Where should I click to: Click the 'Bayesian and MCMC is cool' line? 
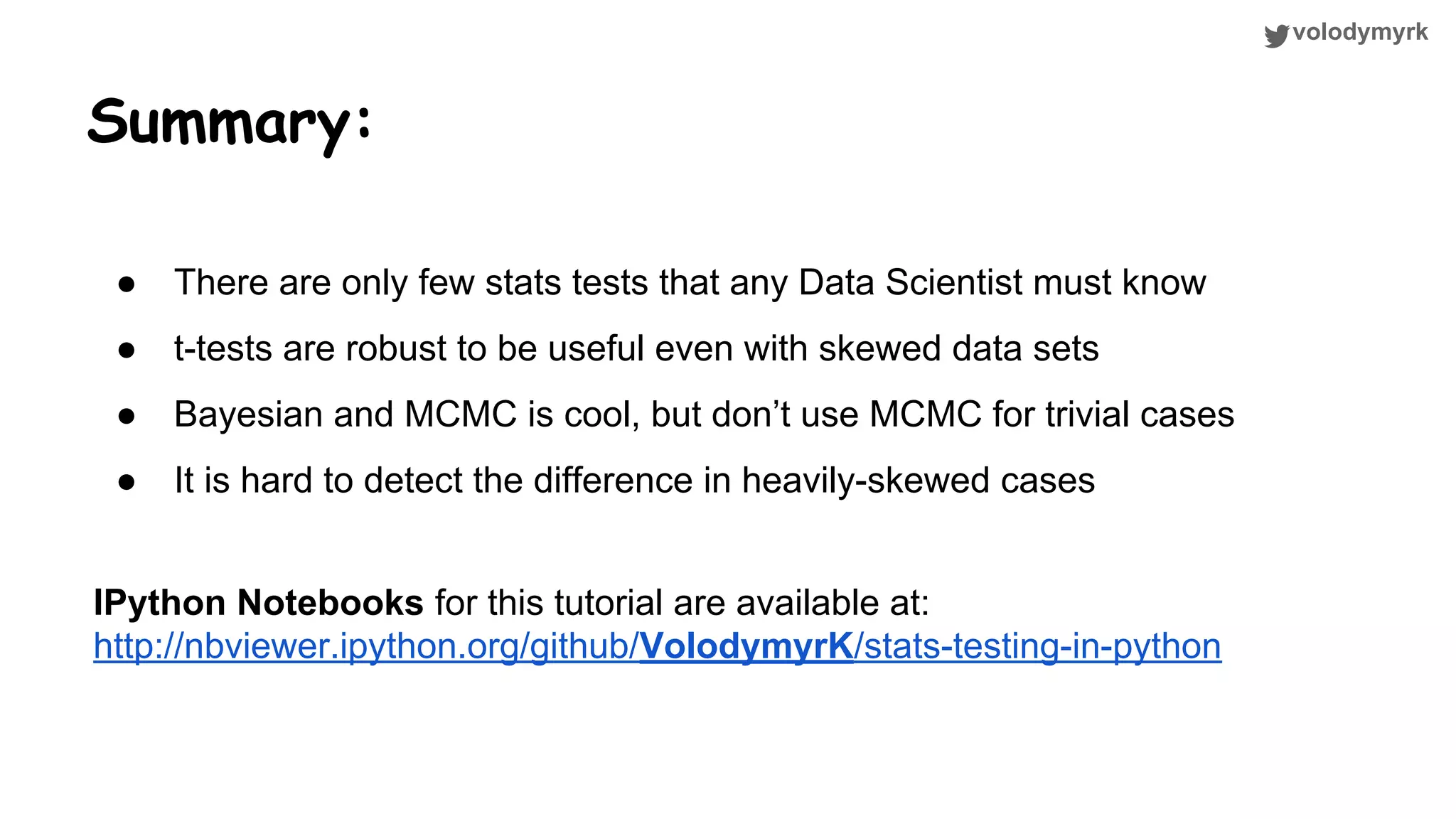(704, 414)
